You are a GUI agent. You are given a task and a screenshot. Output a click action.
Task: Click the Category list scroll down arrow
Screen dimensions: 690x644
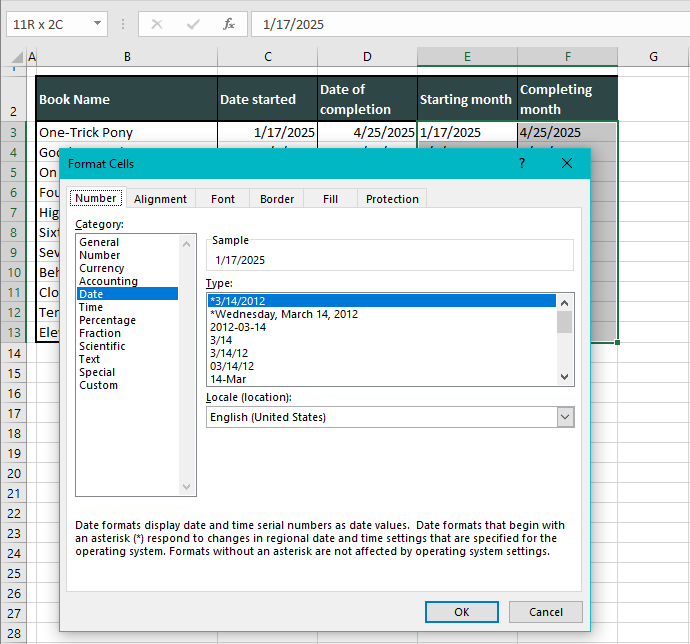(x=187, y=486)
